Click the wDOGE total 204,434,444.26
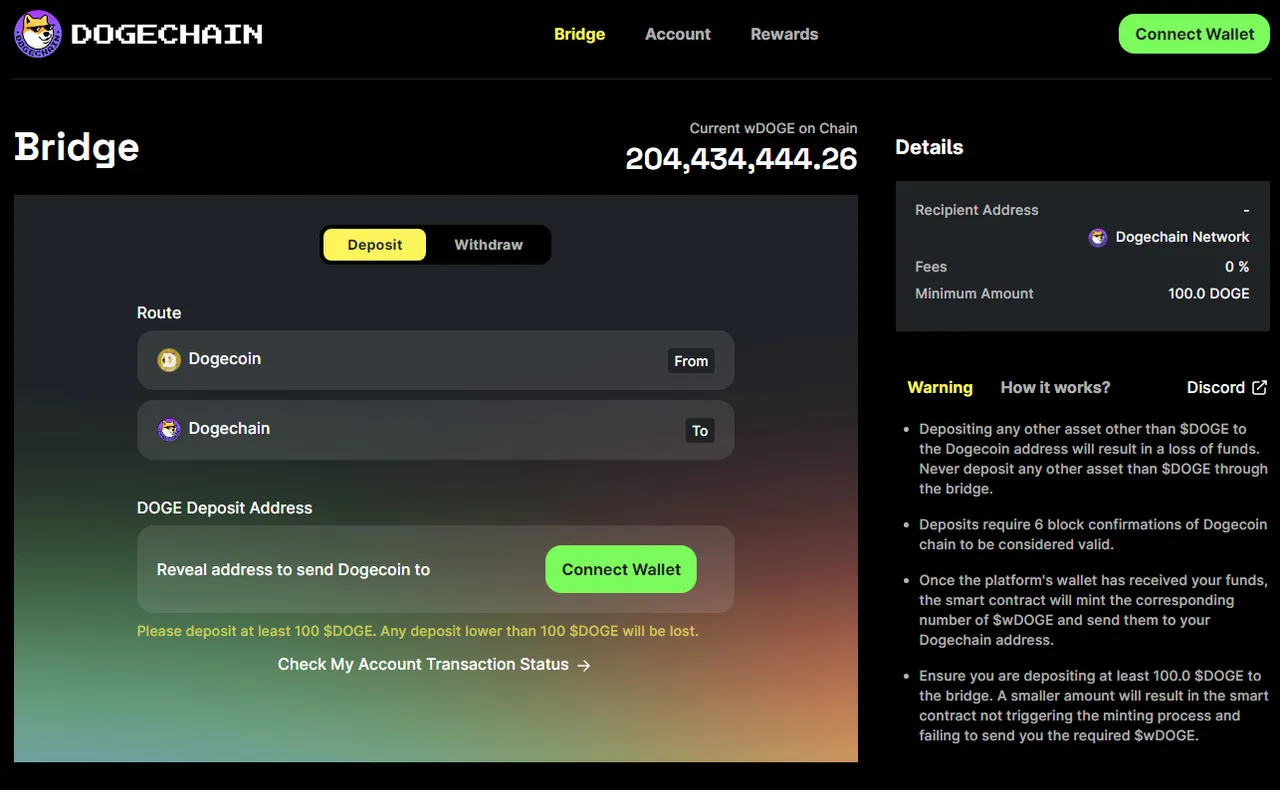The height and width of the screenshot is (790, 1280). coord(741,159)
